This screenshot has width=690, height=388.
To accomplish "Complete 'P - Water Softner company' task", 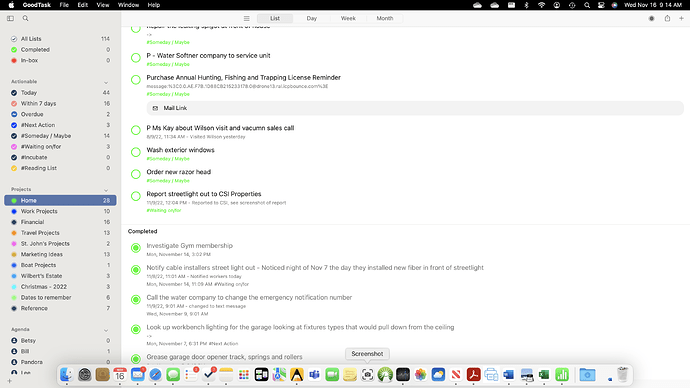I will pyautogui.click(x=136, y=58).
